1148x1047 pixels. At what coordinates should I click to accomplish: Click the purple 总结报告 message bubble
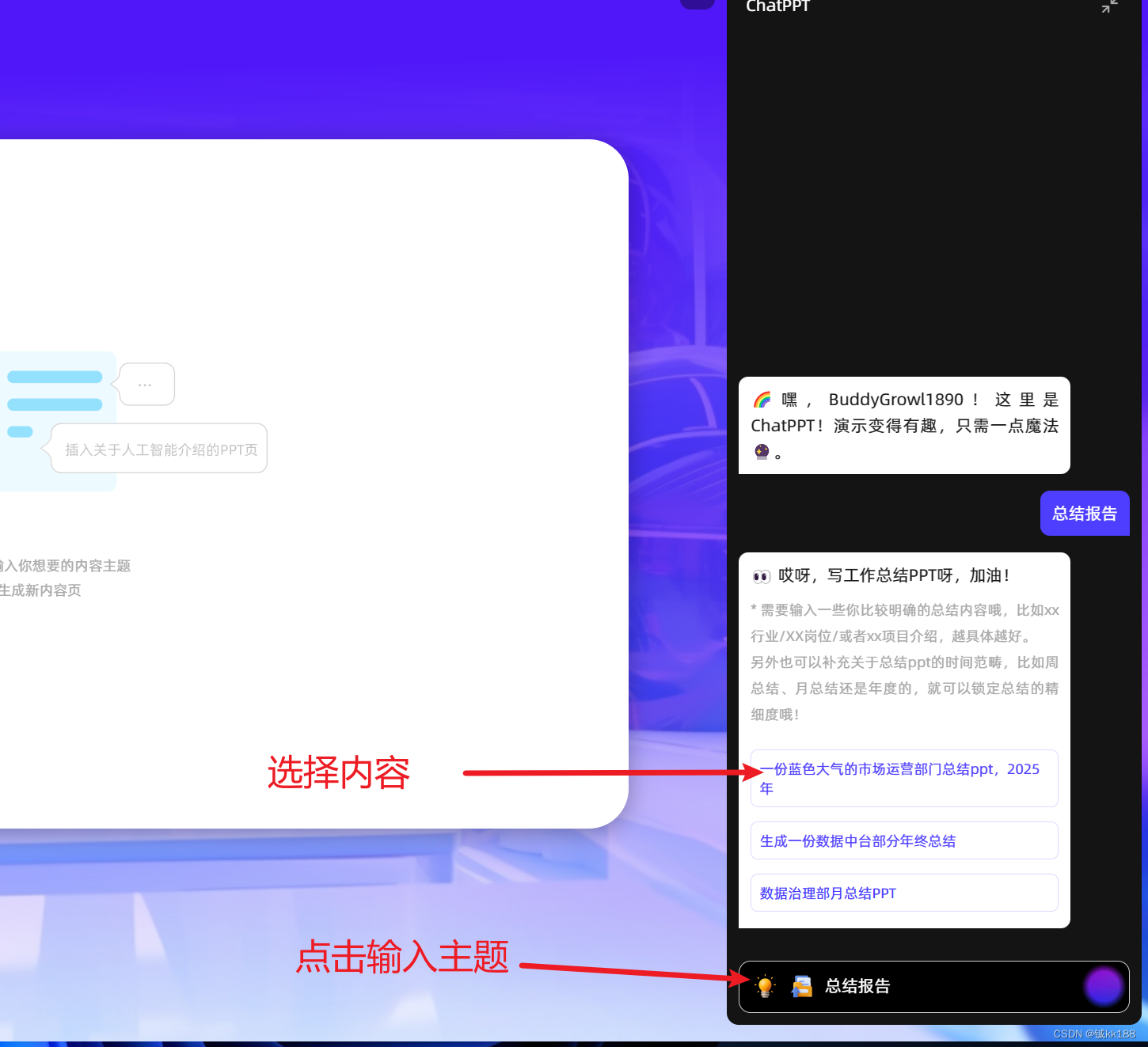coord(1085,513)
